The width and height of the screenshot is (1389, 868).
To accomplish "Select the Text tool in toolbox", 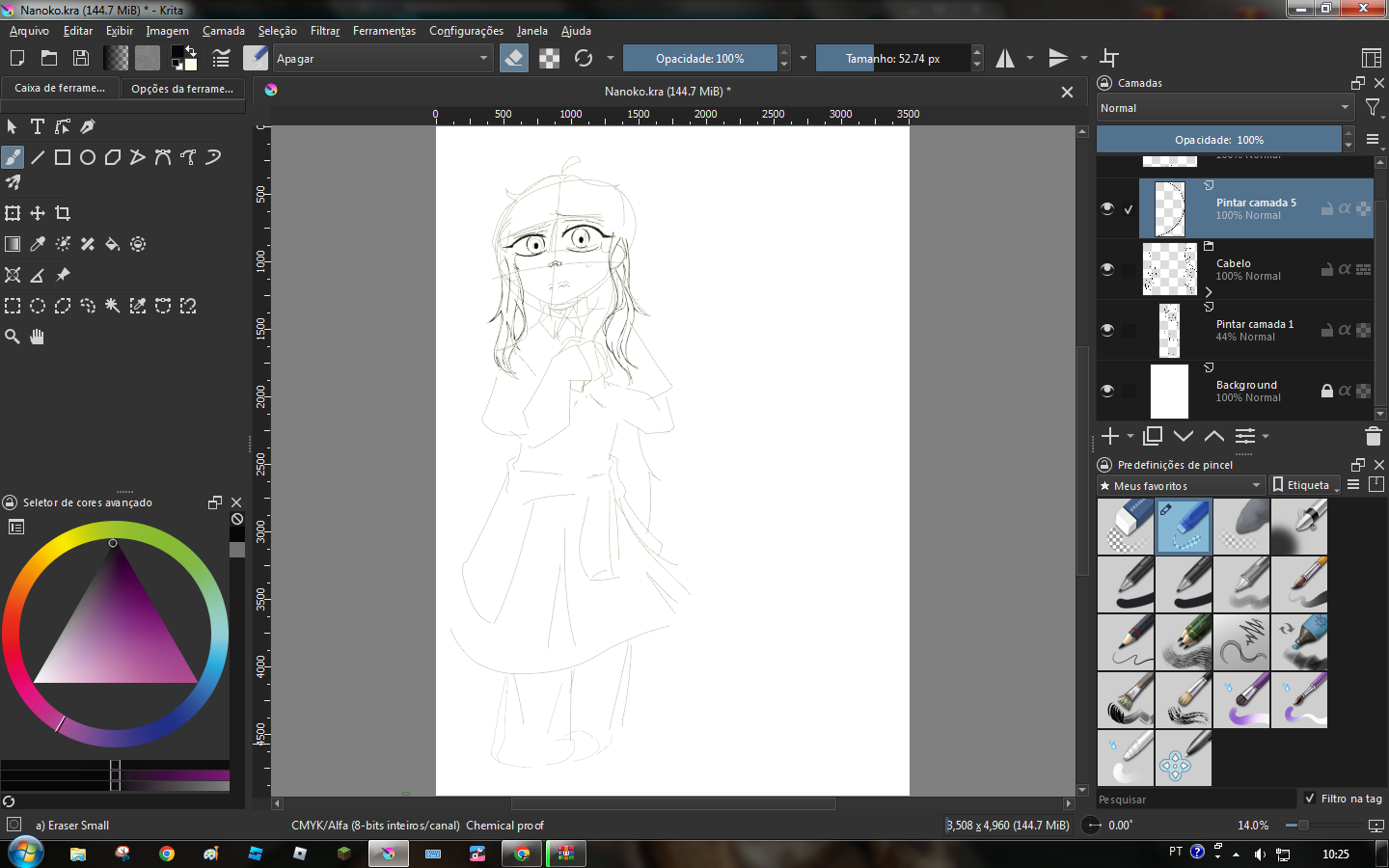I will click(38, 126).
